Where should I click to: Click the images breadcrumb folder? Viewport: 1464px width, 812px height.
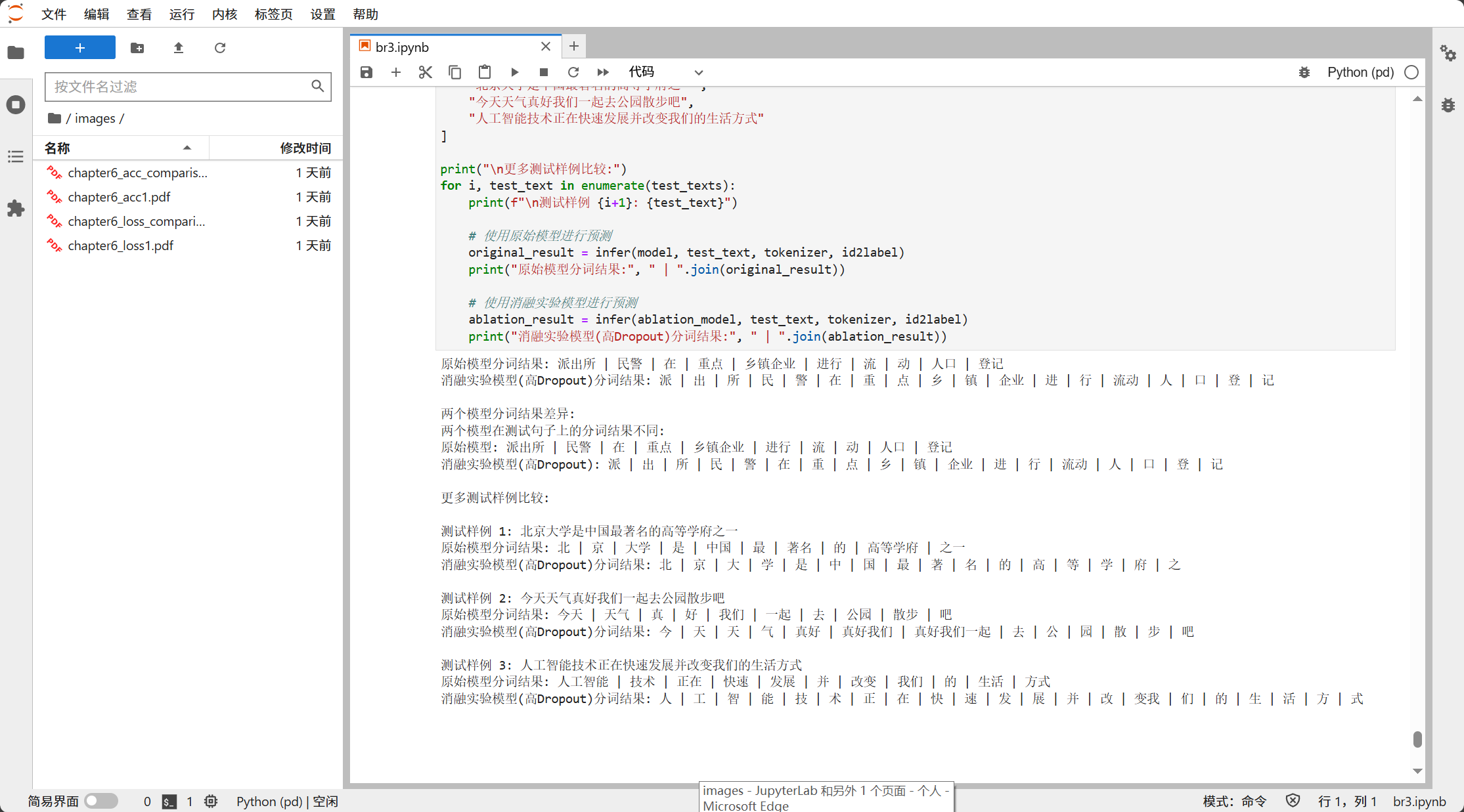(95, 118)
